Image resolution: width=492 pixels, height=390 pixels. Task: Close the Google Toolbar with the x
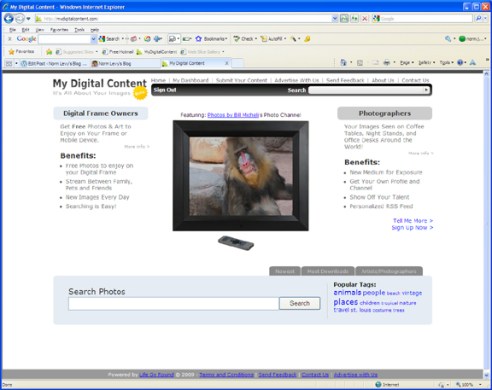tap(10, 39)
